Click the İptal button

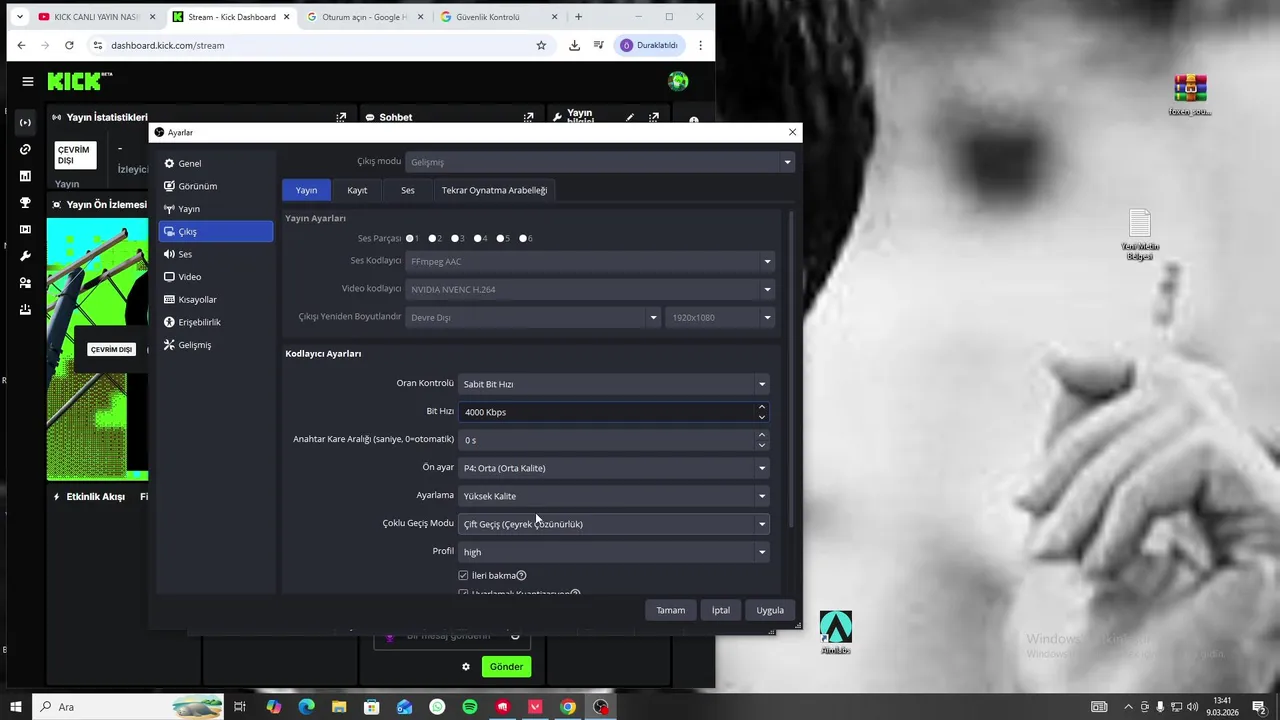[x=720, y=610]
